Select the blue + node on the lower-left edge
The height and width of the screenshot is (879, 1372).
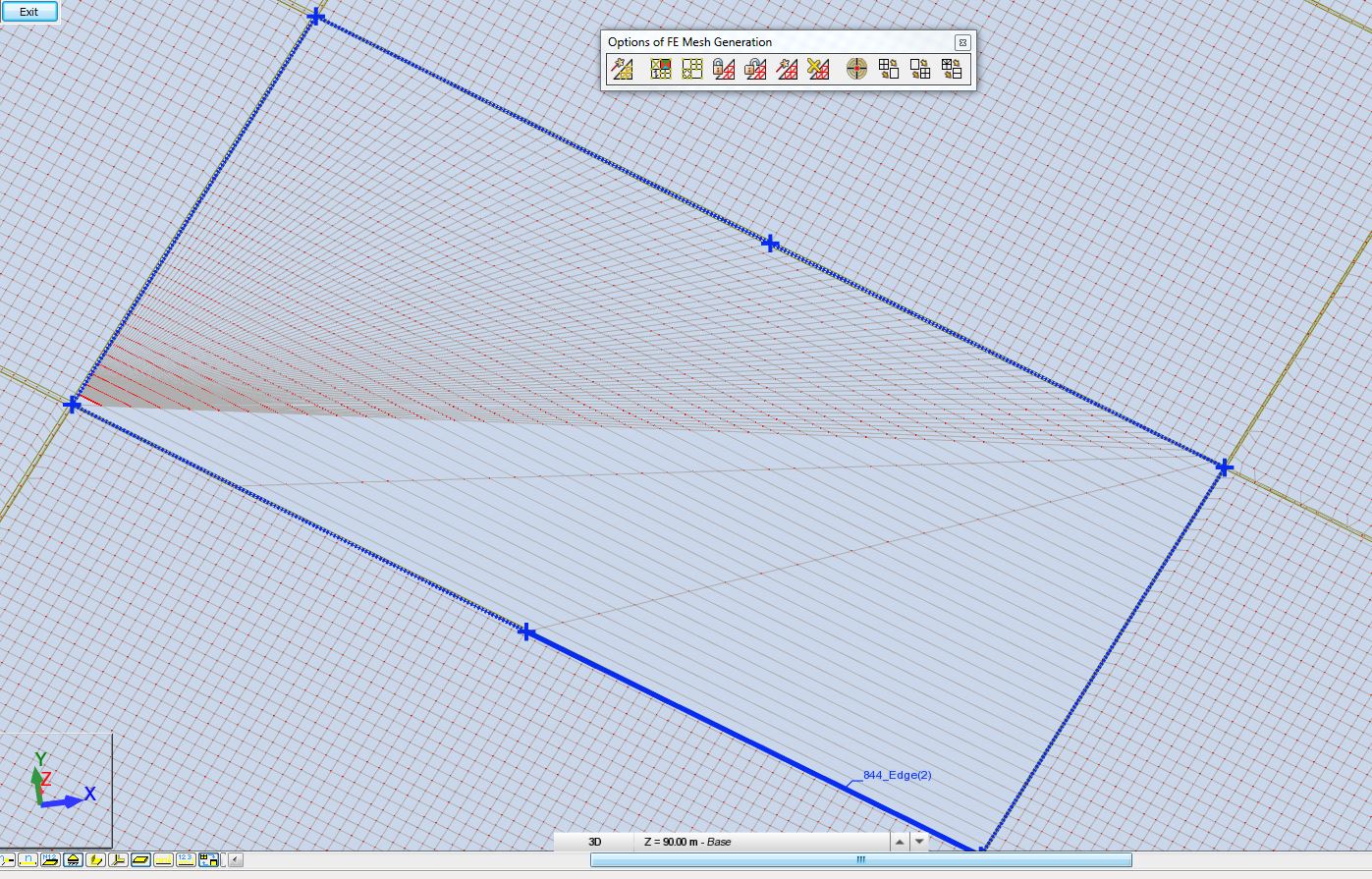pos(526,632)
